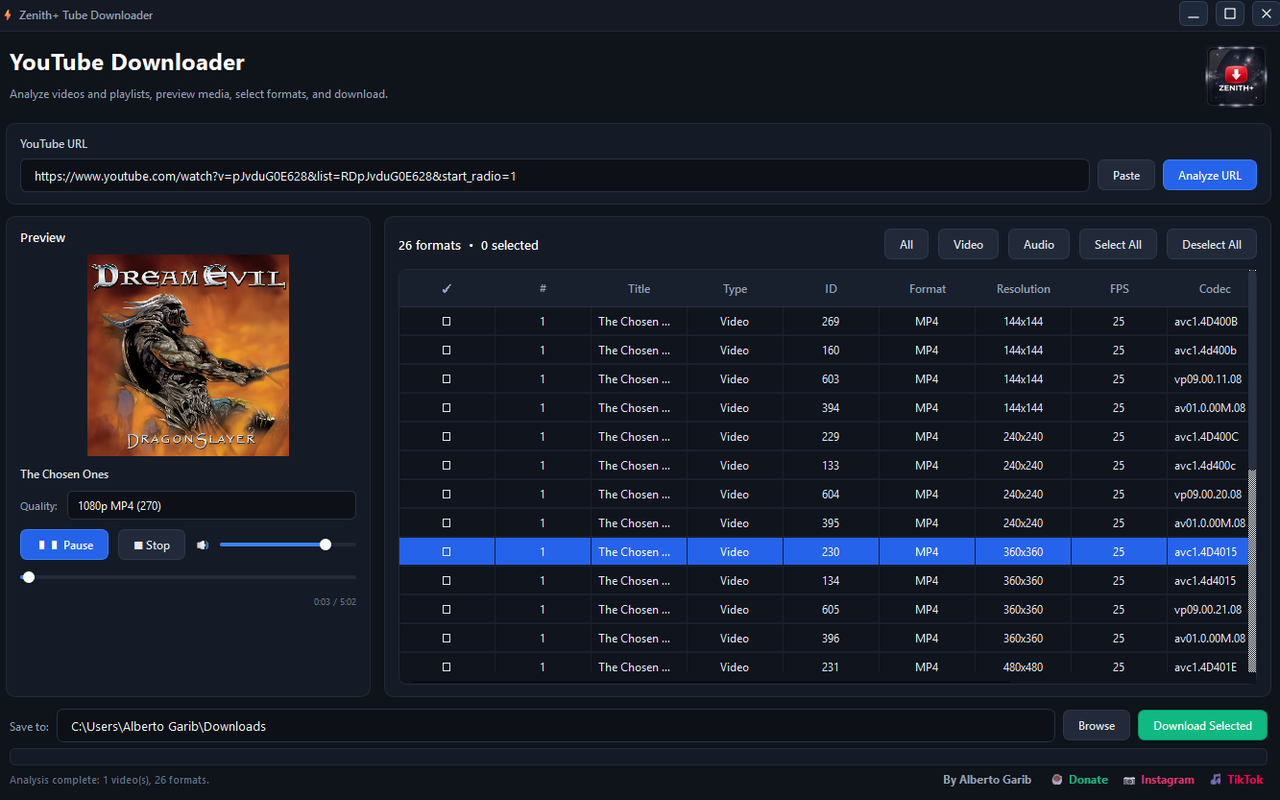Click the Format column header
1280x800 pixels.
927,289
